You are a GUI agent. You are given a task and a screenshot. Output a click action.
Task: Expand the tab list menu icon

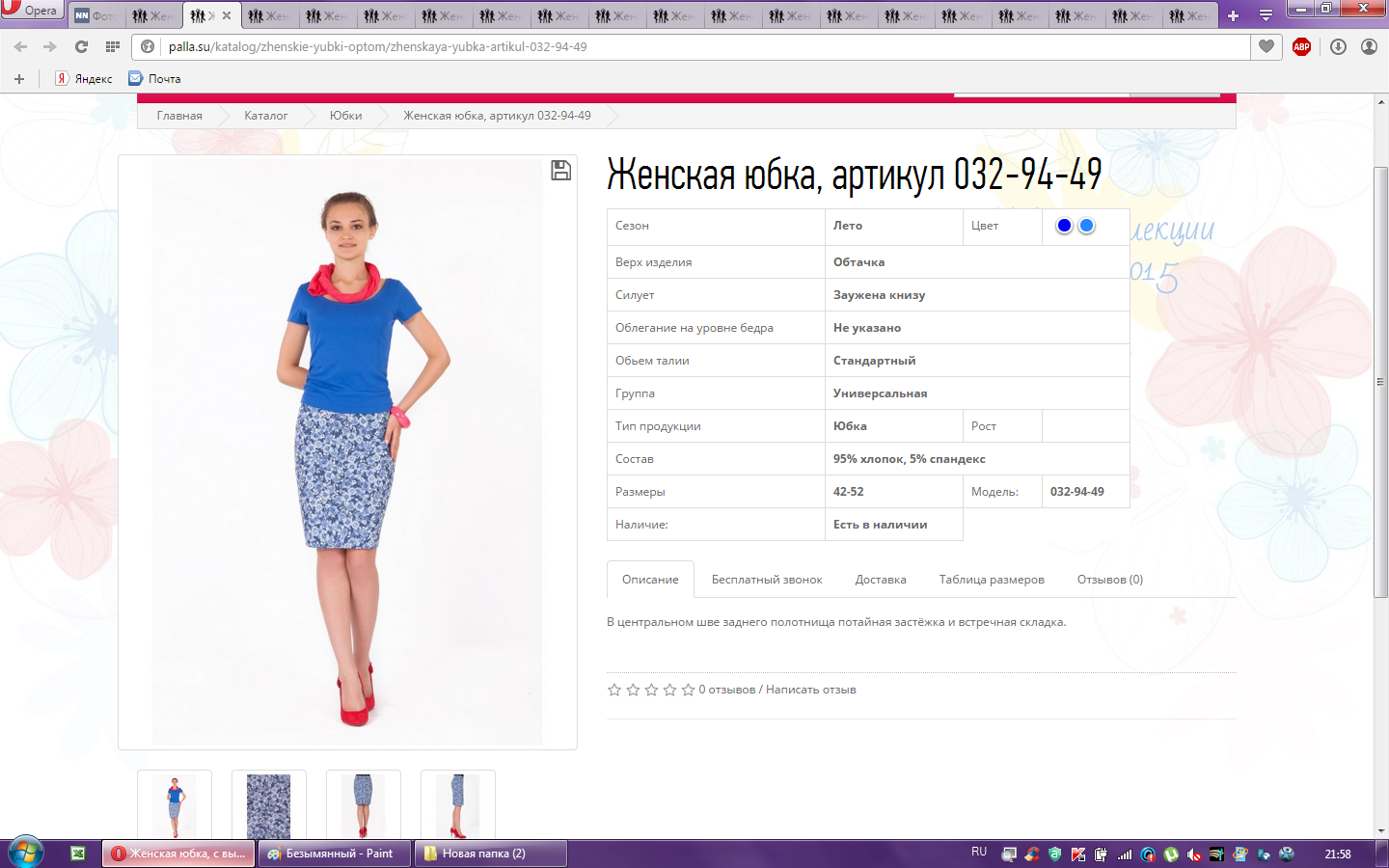[1266, 15]
